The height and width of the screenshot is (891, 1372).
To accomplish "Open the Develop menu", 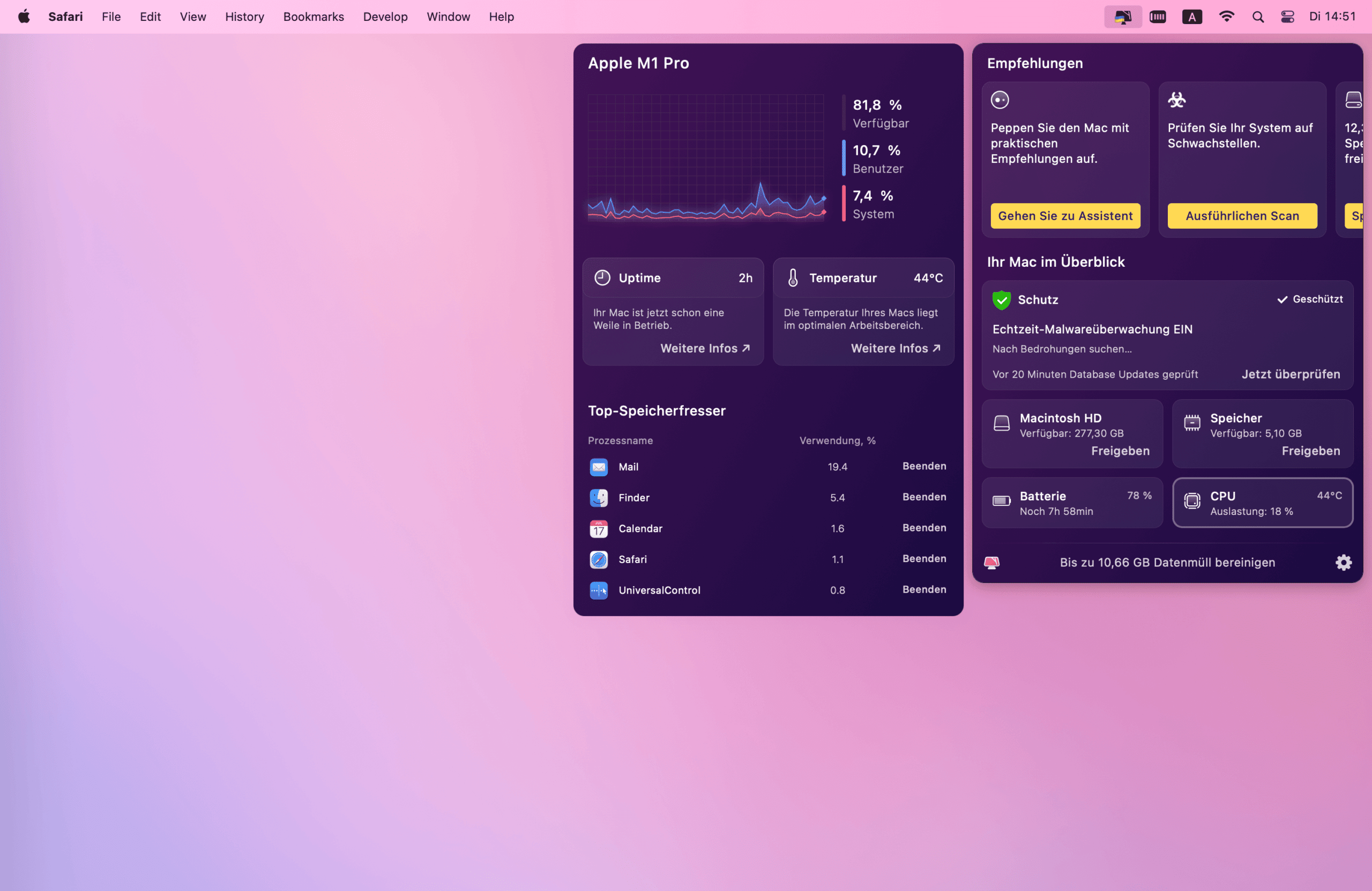I will 385,17.
